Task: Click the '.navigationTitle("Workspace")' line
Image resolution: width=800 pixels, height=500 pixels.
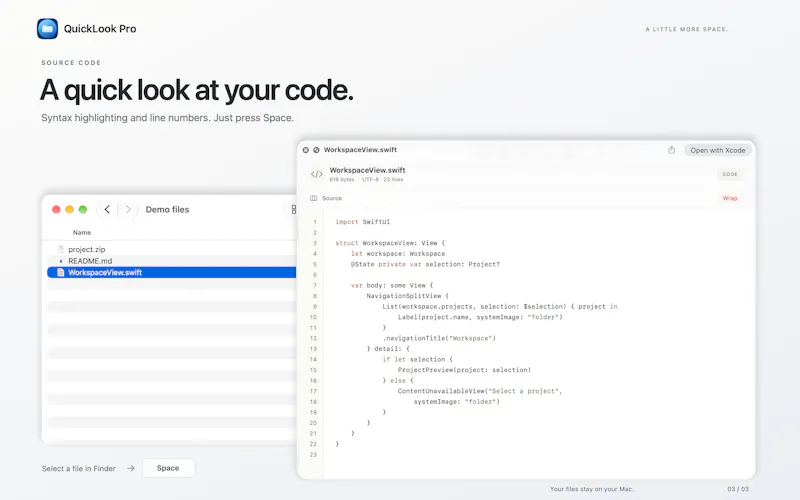Action: click(439, 338)
